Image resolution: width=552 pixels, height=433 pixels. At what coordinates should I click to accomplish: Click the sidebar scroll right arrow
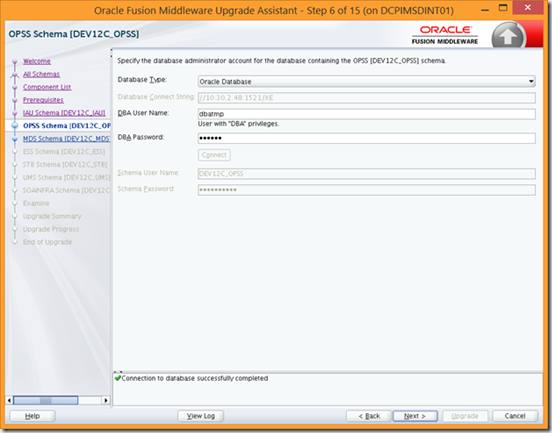click(x=105, y=400)
